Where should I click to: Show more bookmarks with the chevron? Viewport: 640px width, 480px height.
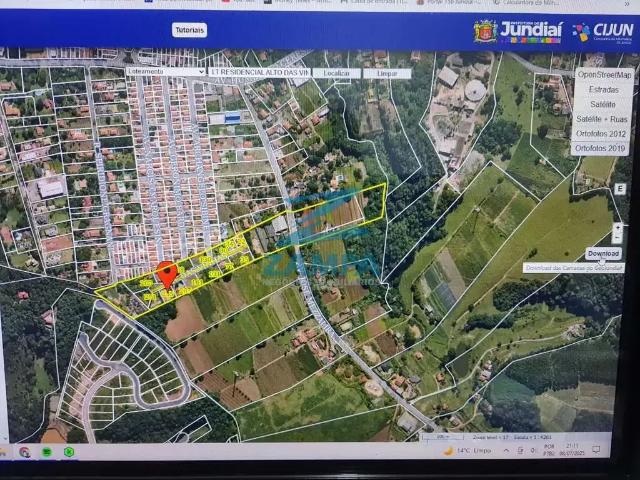[627, 3]
